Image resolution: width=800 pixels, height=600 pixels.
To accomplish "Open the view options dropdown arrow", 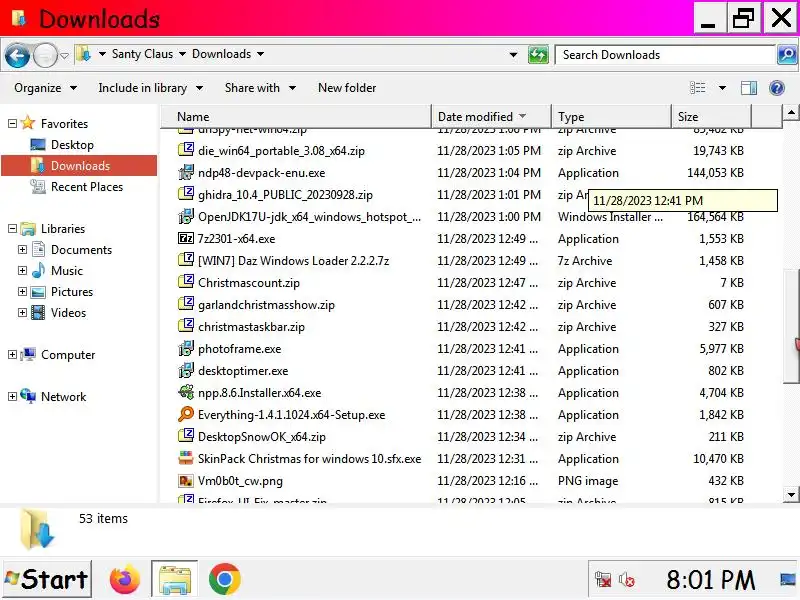I will click(722, 88).
